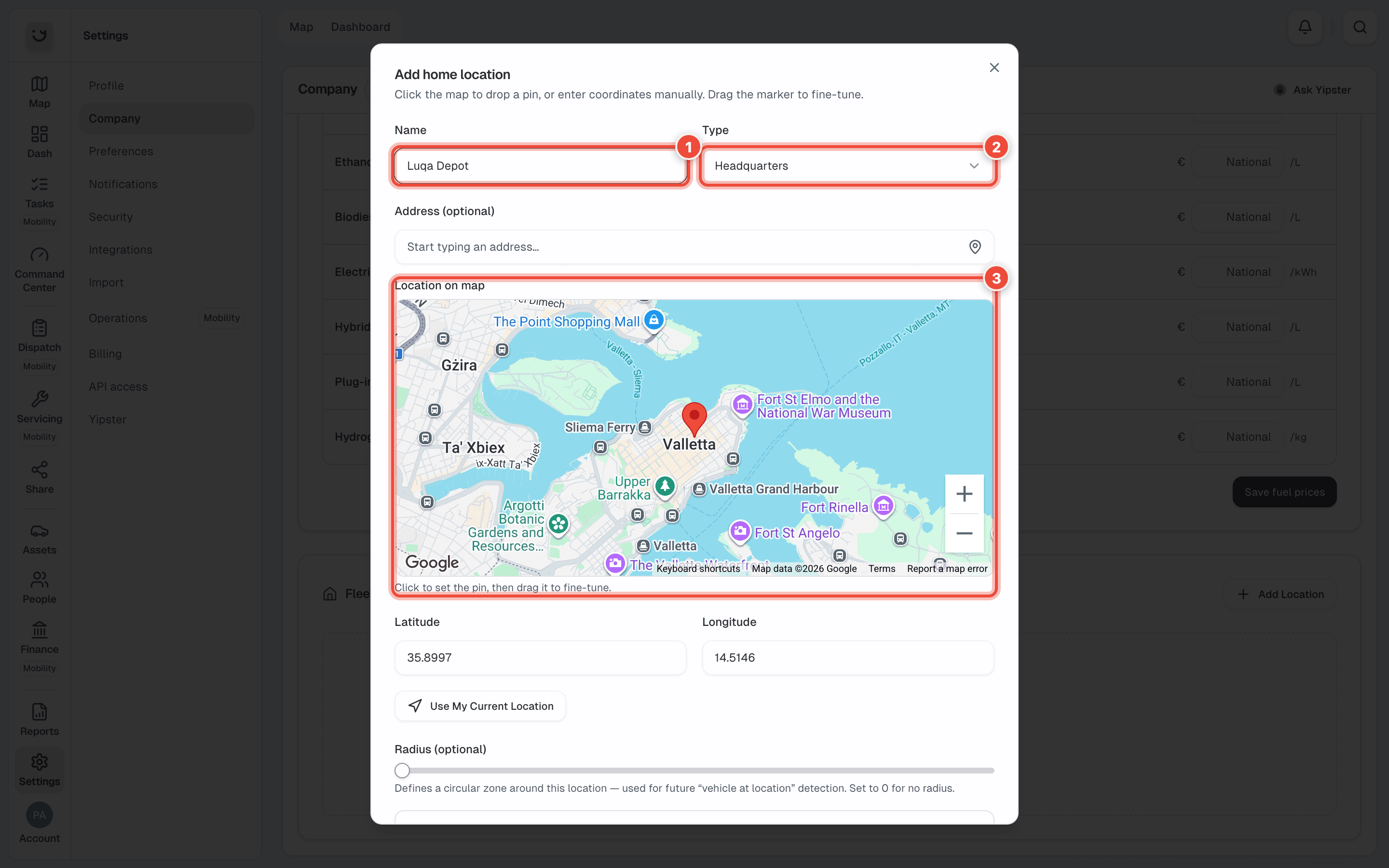
Task: Select API access in the Settings menu
Action: click(x=166, y=387)
